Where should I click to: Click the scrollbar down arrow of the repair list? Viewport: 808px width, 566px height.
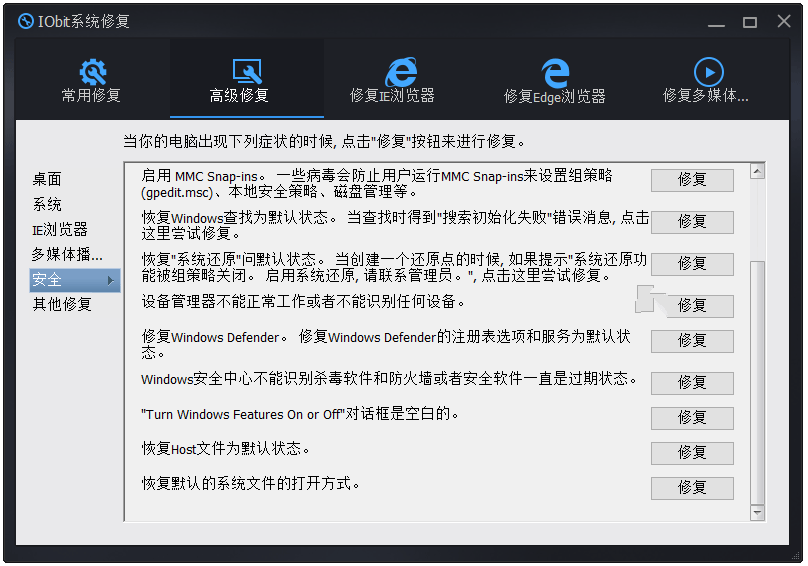coord(757,512)
